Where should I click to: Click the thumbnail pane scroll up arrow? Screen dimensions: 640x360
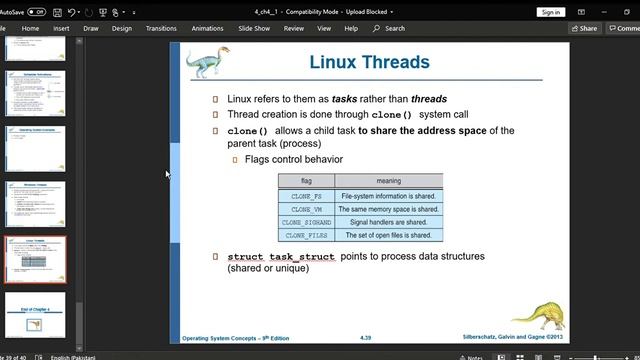tap(79, 41)
